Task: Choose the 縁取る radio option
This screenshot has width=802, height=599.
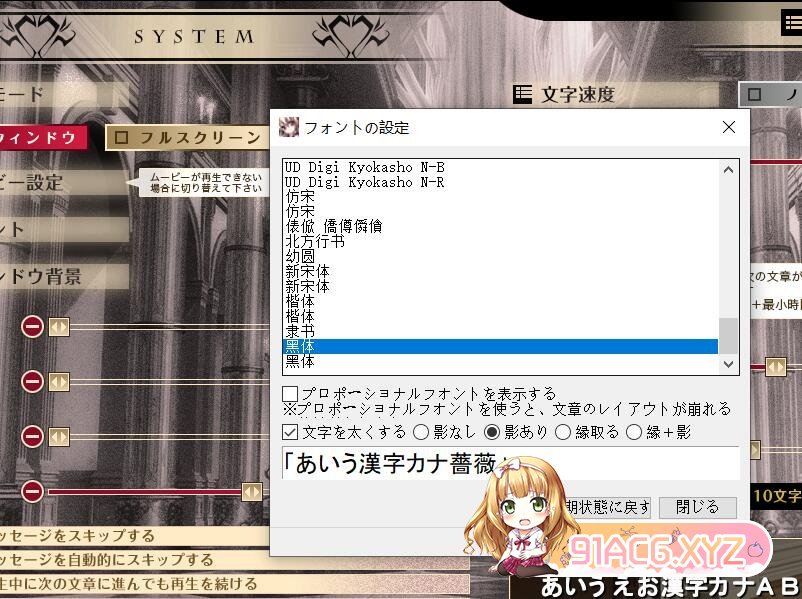Action: point(563,432)
